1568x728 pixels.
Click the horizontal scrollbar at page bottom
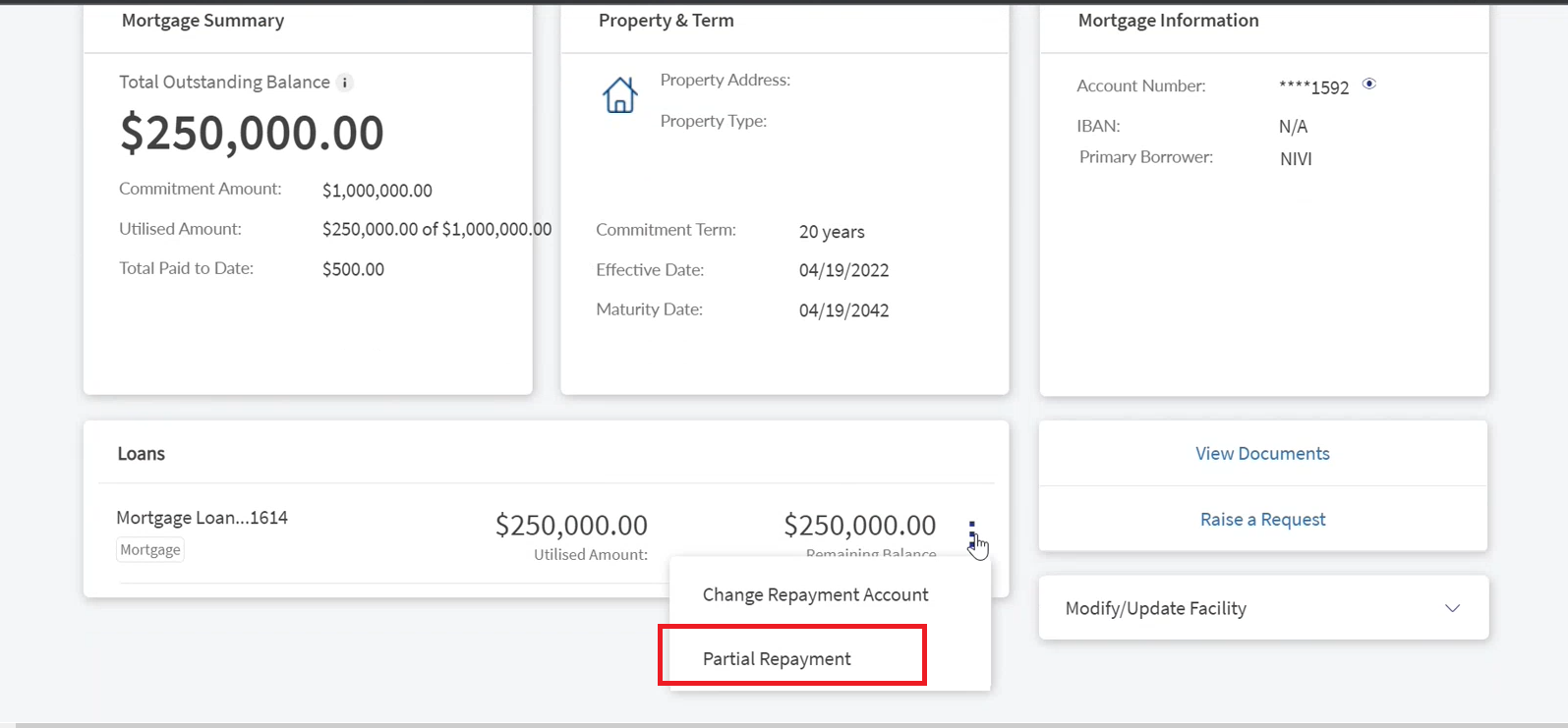coord(784,725)
